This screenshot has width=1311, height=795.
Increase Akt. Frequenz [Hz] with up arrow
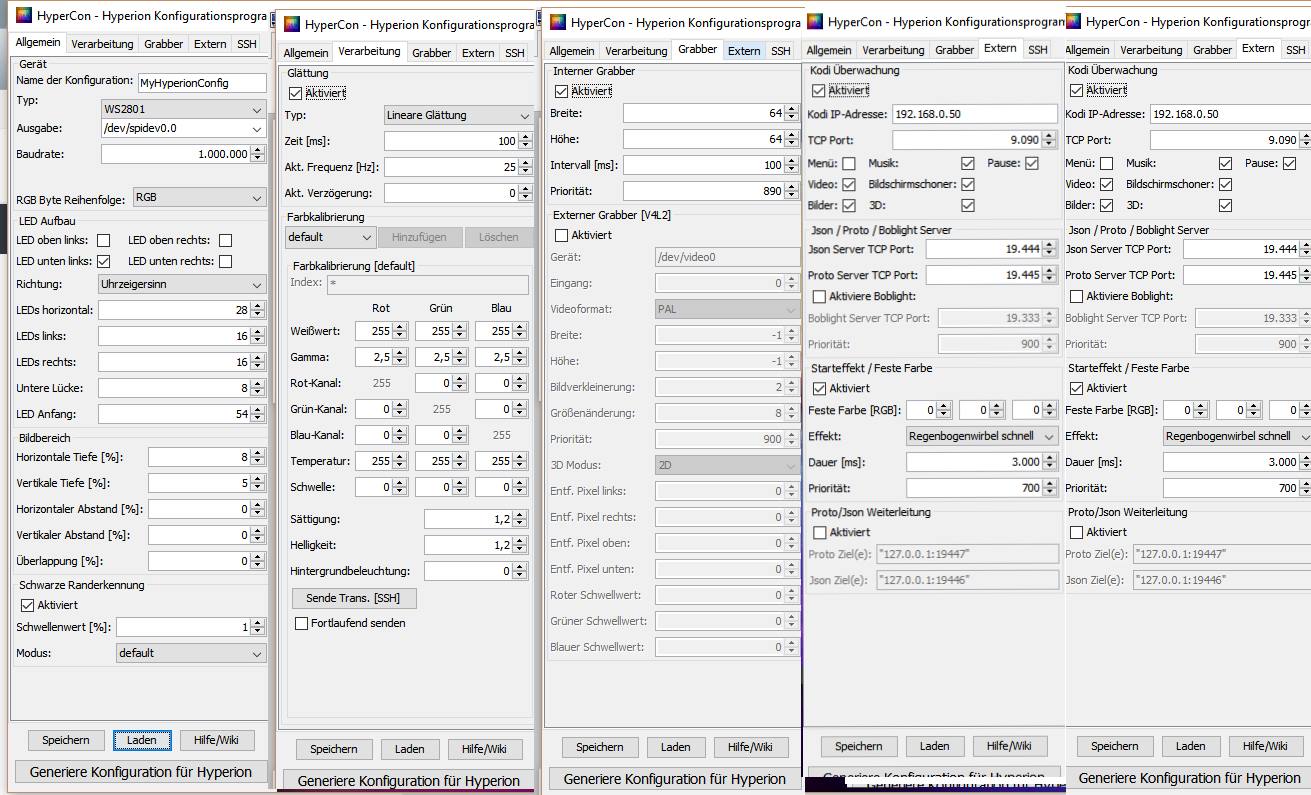(524, 163)
